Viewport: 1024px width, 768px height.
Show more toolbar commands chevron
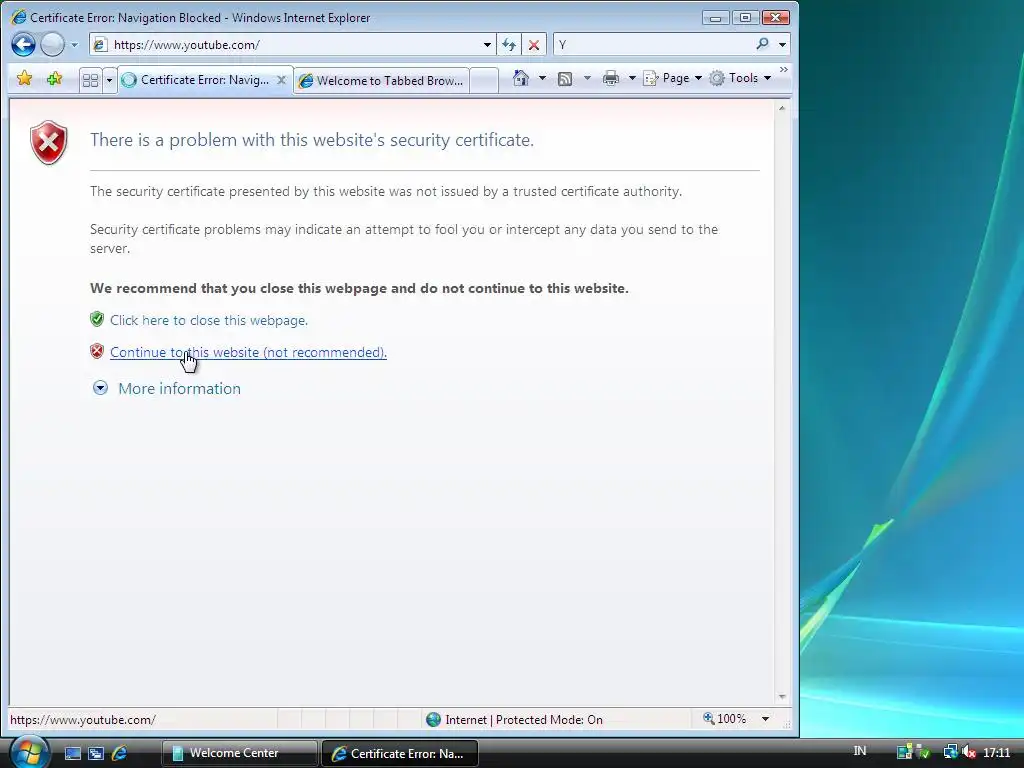click(x=784, y=70)
